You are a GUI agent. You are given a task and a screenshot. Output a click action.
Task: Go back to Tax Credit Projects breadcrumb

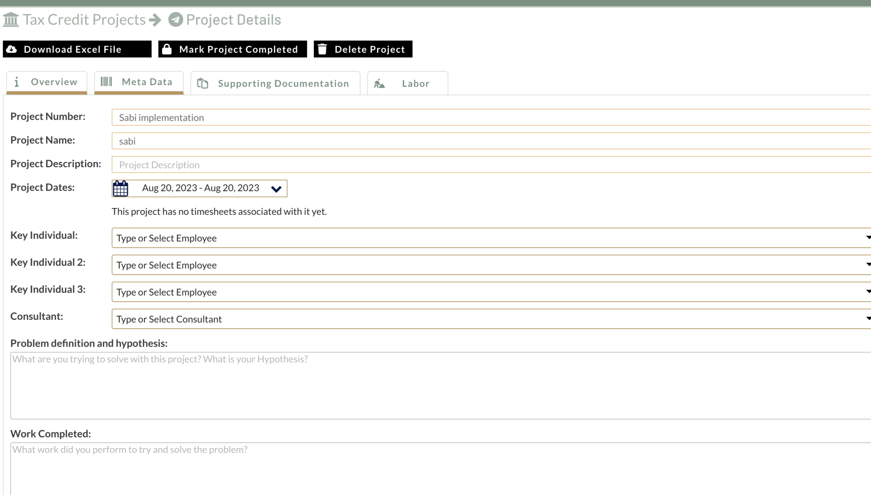pyautogui.click(x=84, y=20)
